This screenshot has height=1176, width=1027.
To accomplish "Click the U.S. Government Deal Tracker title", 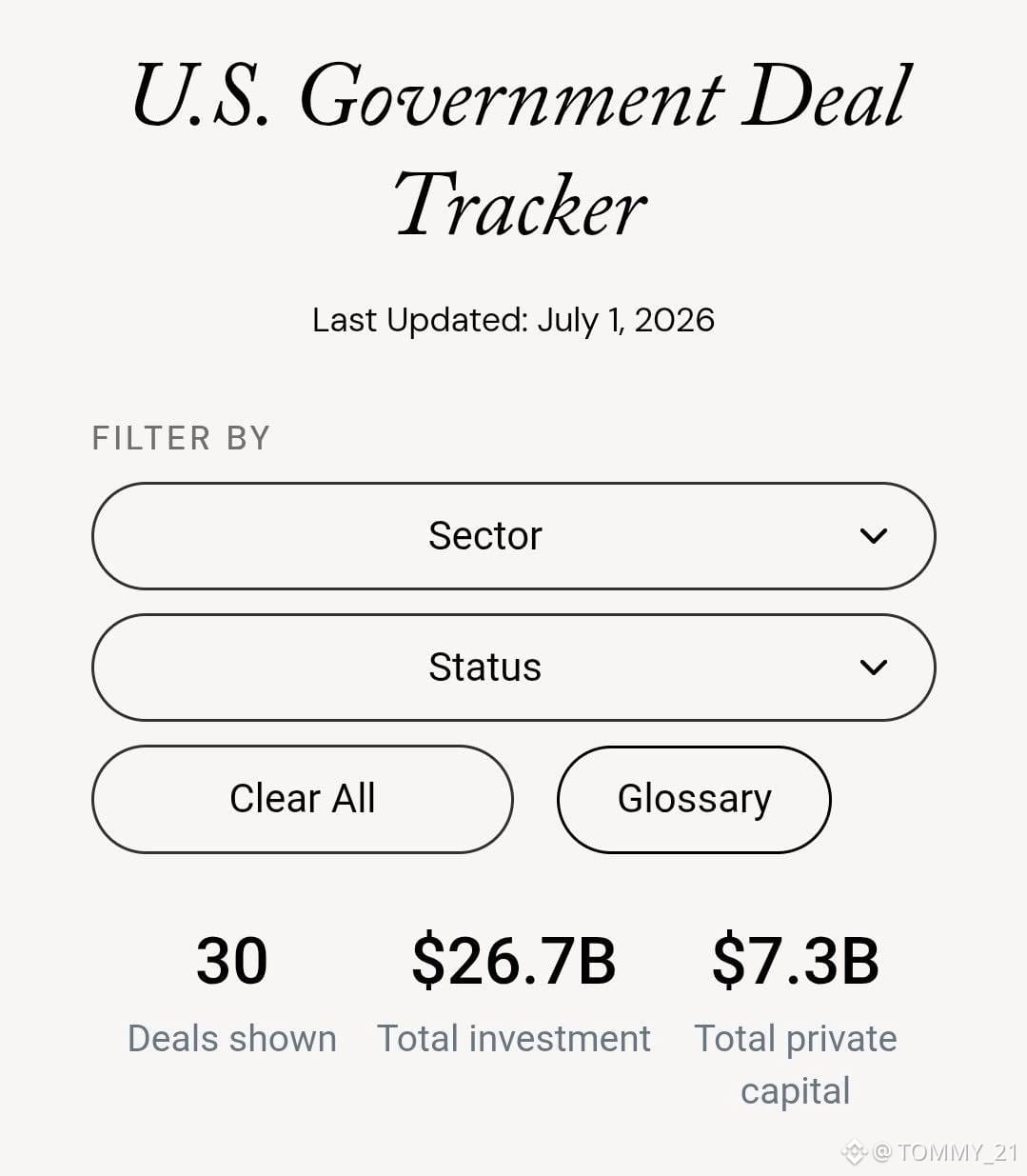I will point(521,149).
